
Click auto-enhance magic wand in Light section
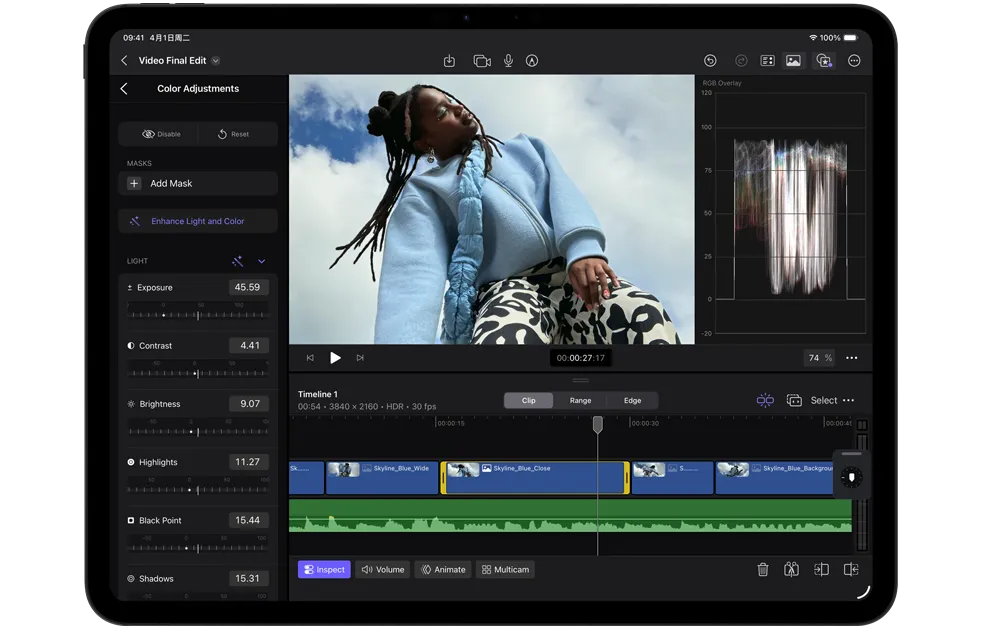tap(237, 261)
